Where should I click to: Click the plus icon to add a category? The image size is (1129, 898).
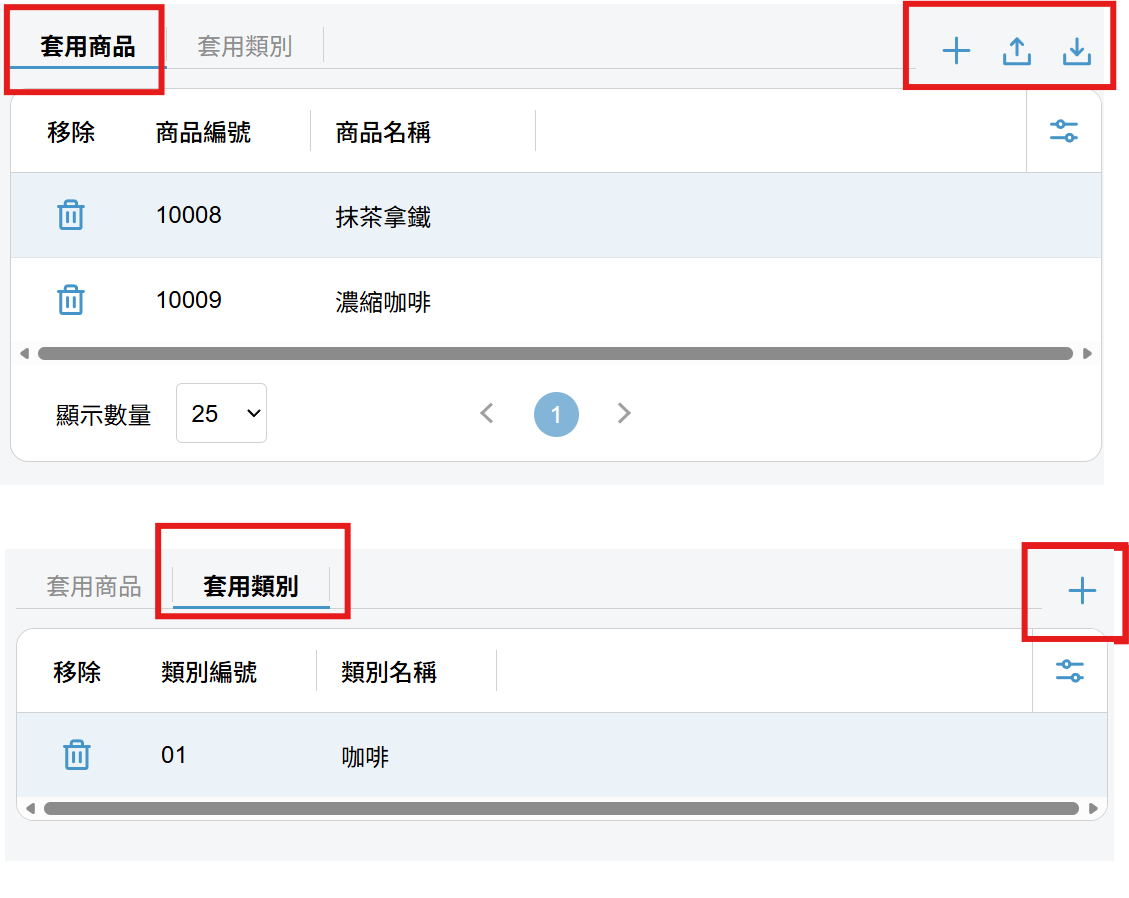coord(1081,591)
